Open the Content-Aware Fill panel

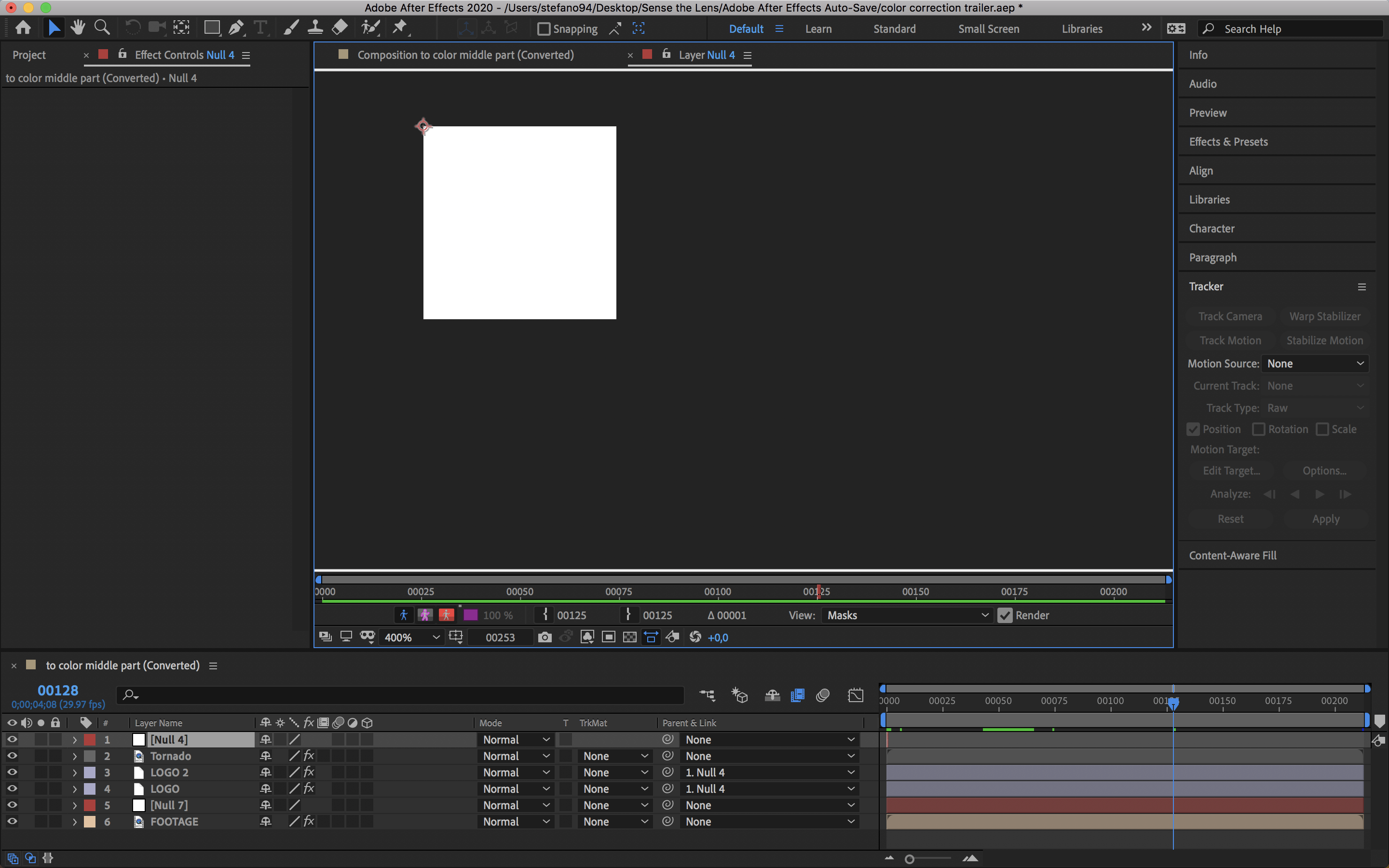(x=1232, y=555)
